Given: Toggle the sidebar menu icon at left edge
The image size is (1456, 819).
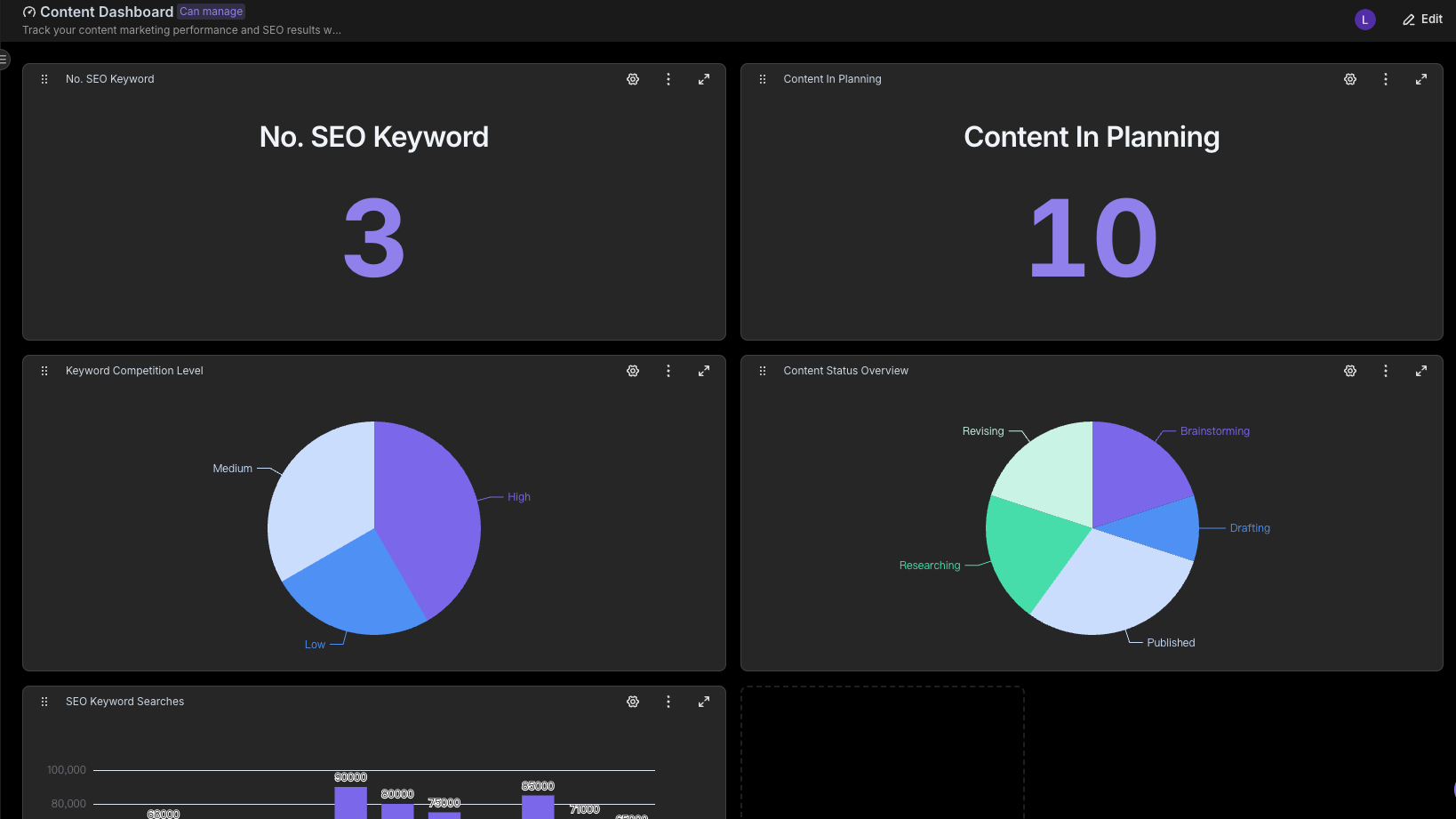Looking at the screenshot, I should (x=4, y=60).
